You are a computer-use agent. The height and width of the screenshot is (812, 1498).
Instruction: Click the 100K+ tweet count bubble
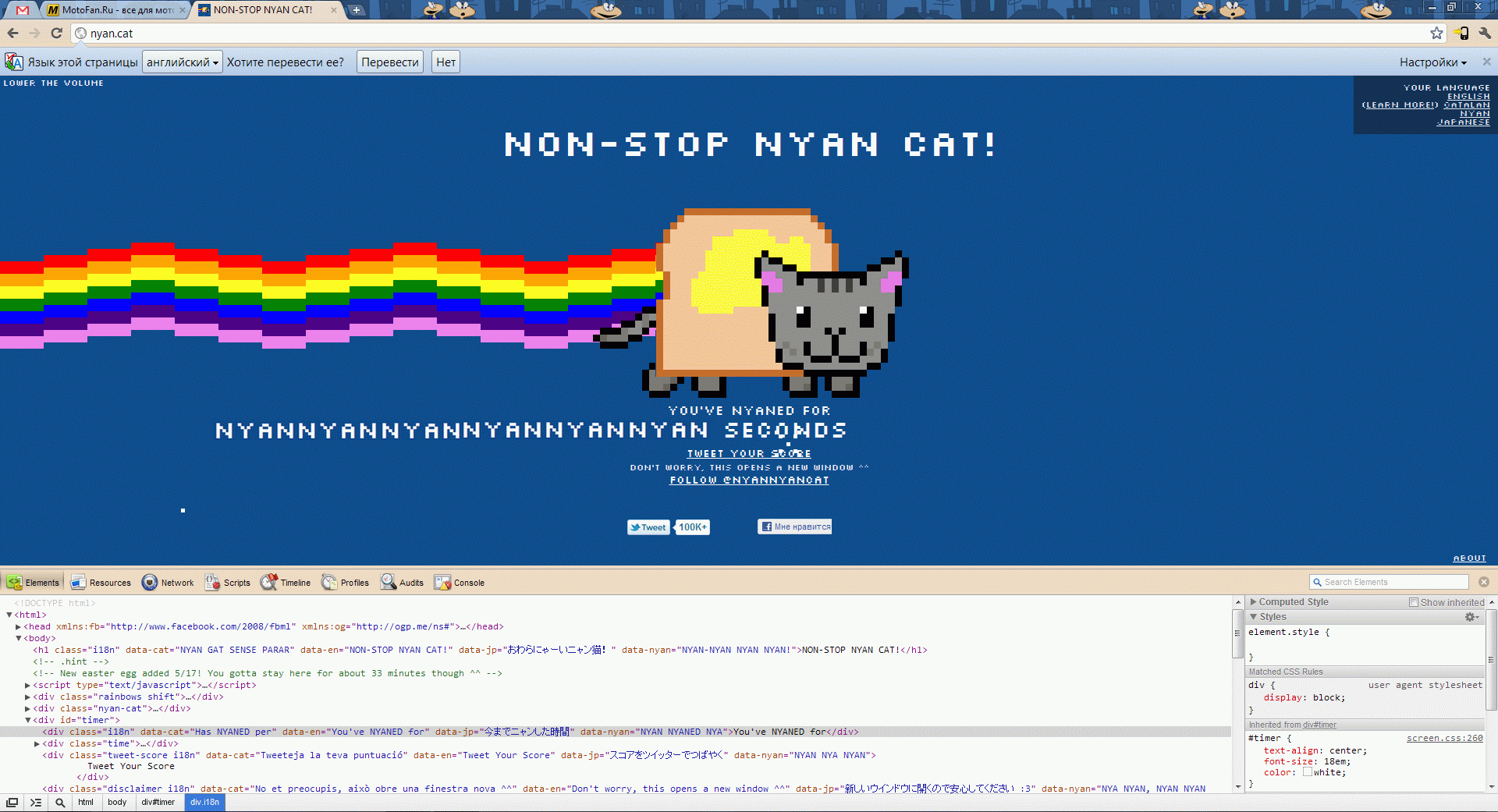pos(693,527)
